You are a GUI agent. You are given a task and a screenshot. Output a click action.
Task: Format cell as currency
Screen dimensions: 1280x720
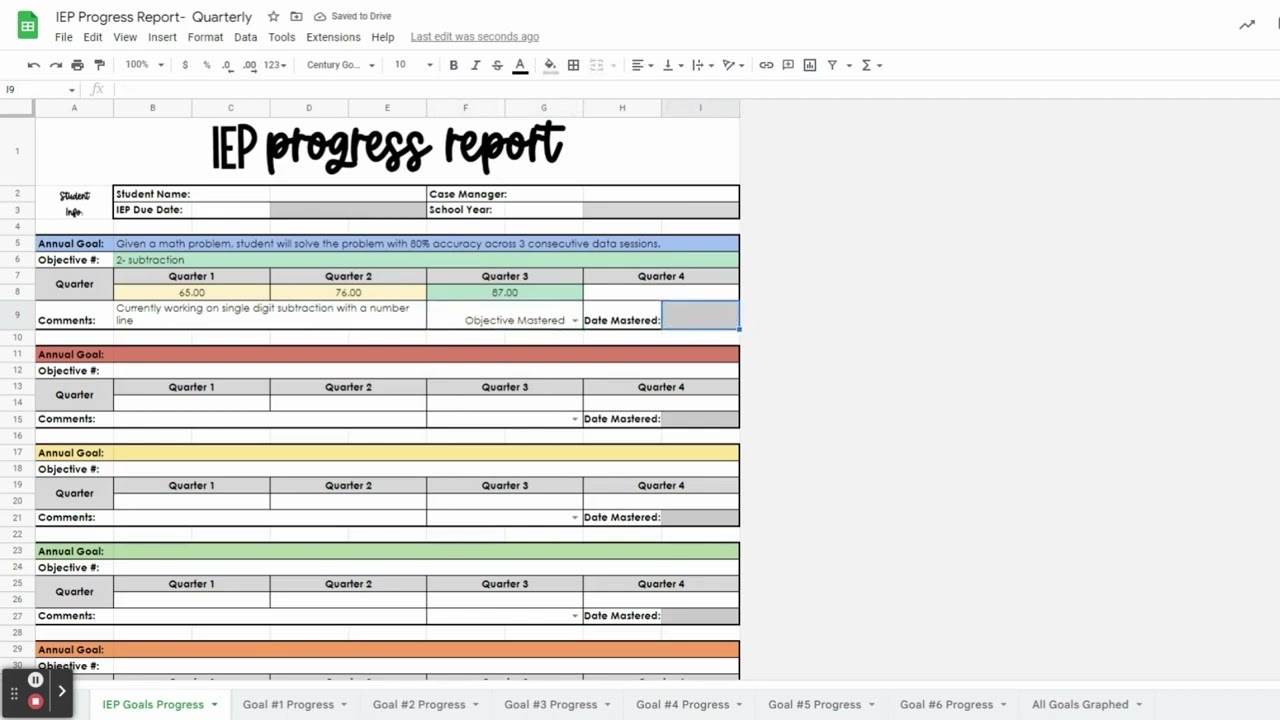[185, 65]
